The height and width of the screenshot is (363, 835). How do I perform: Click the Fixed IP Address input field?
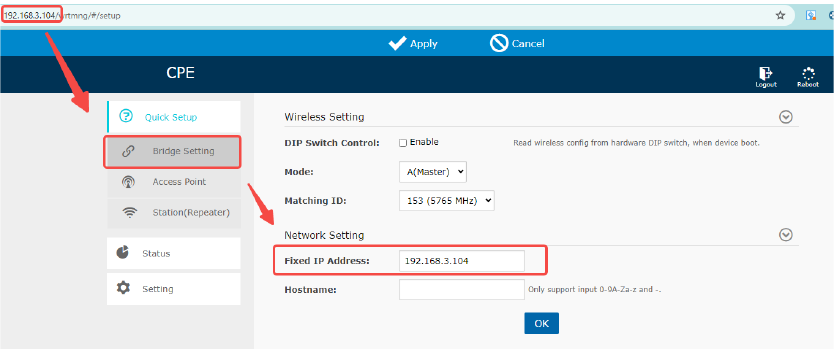[462, 261]
